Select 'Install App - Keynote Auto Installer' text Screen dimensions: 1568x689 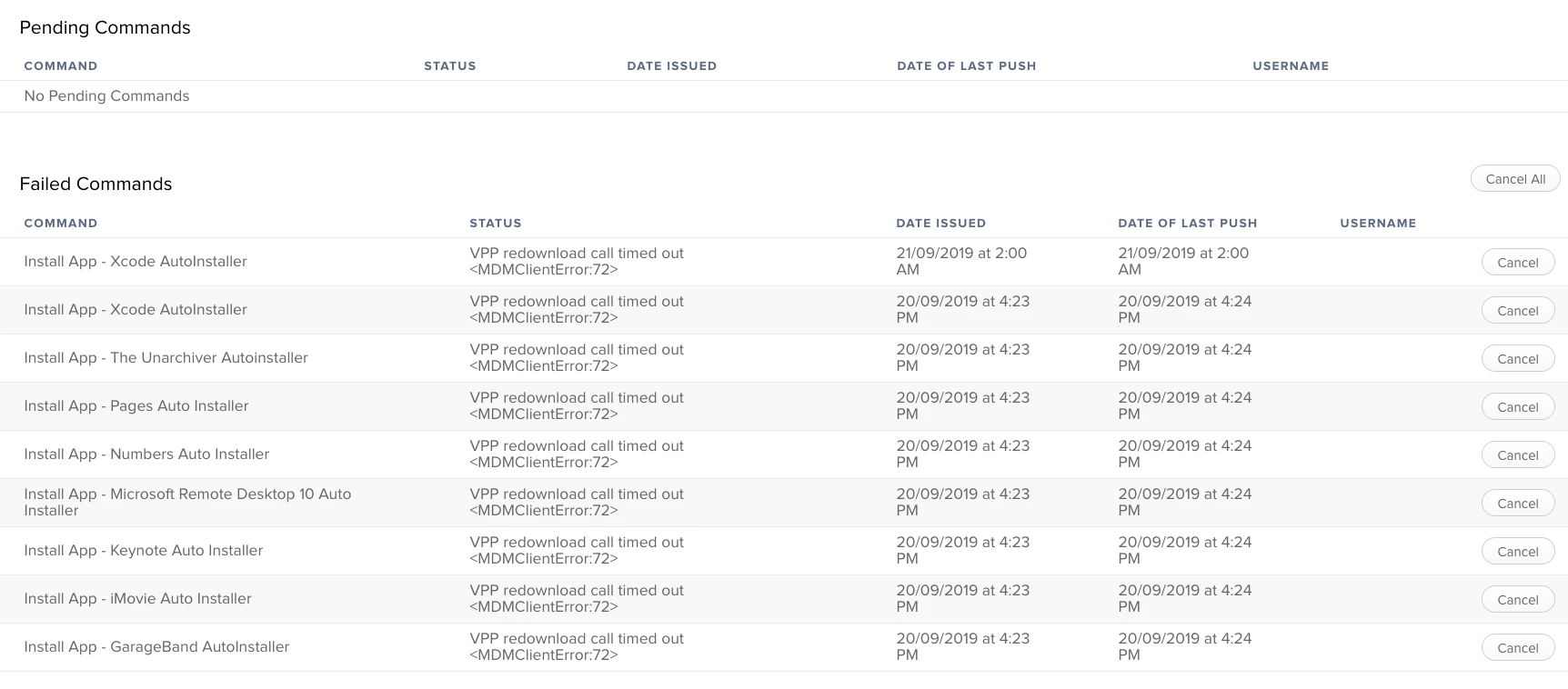pyautogui.click(x=144, y=551)
